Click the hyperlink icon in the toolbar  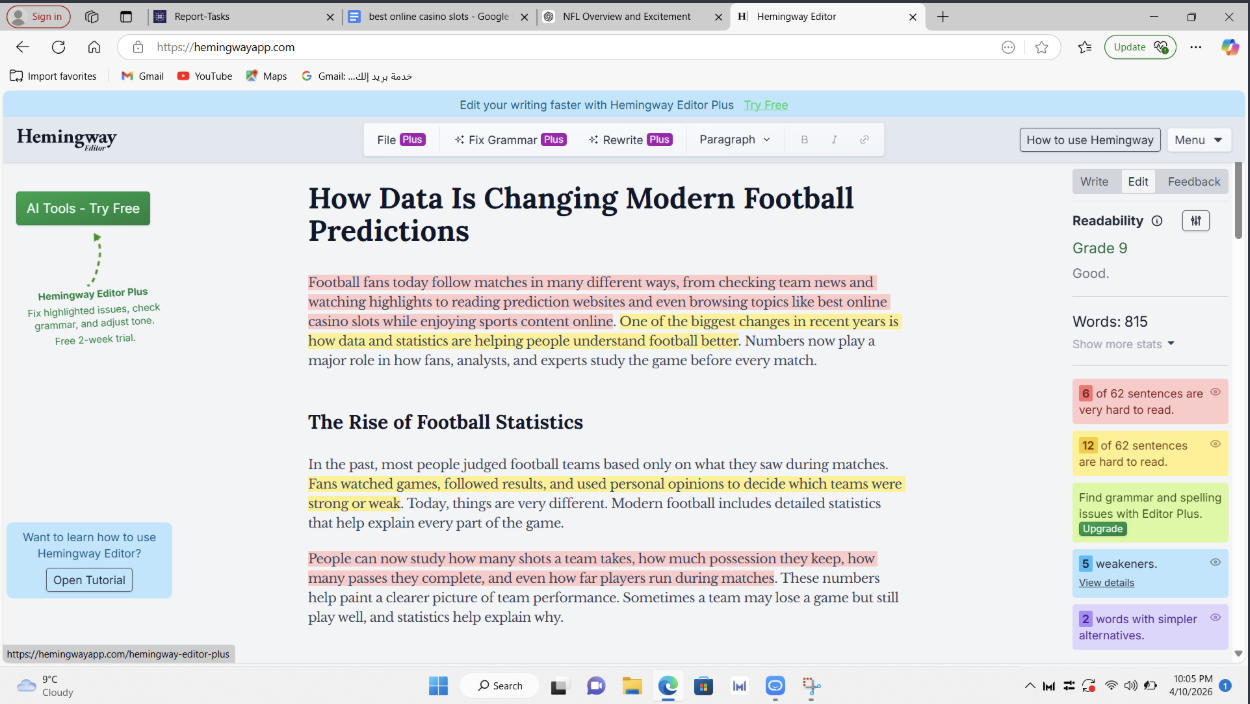[863, 139]
